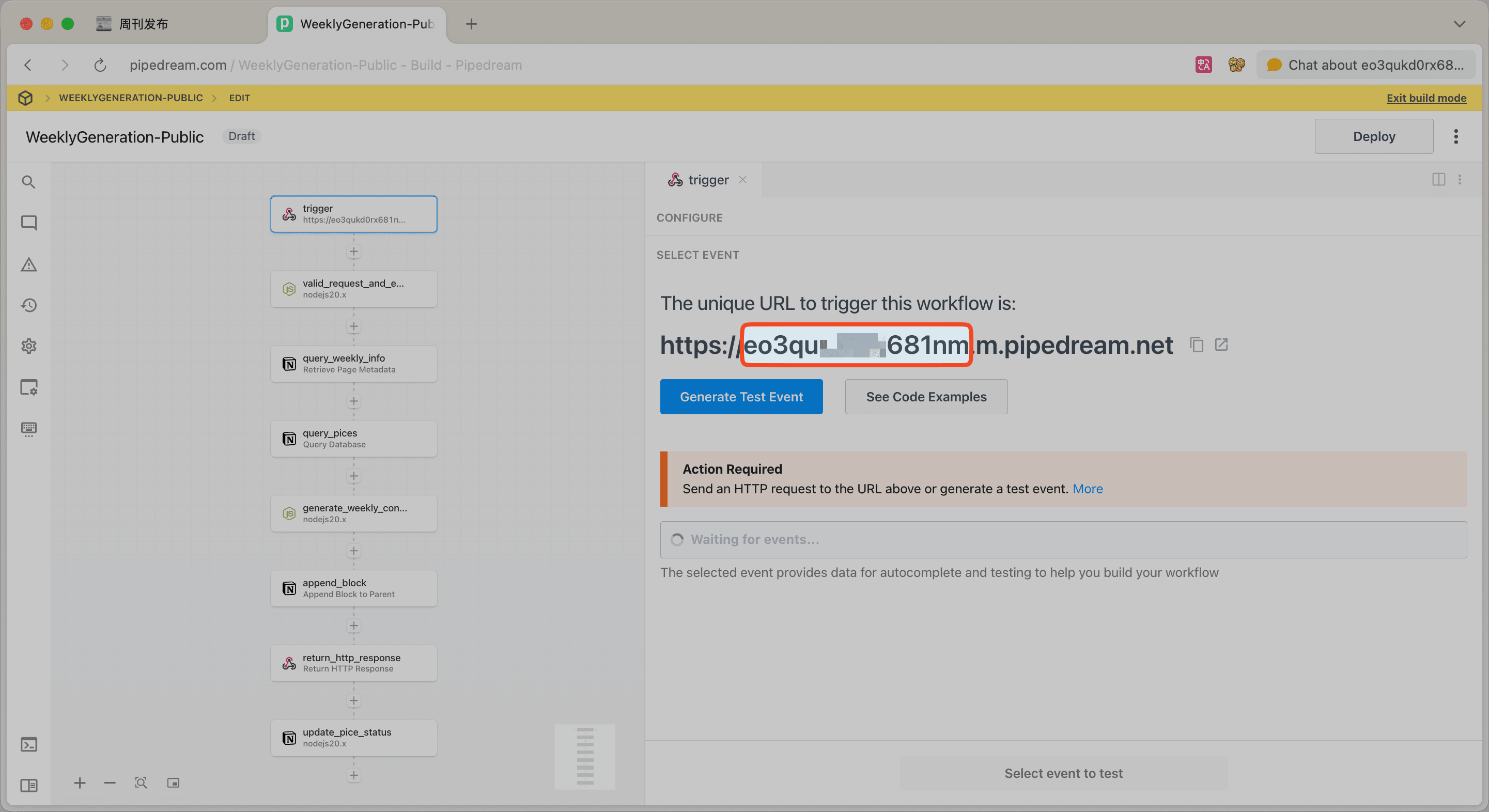This screenshot has width=1489, height=812.
Task: Toggle the split panel layout icon
Action: (x=1439, y=180)
